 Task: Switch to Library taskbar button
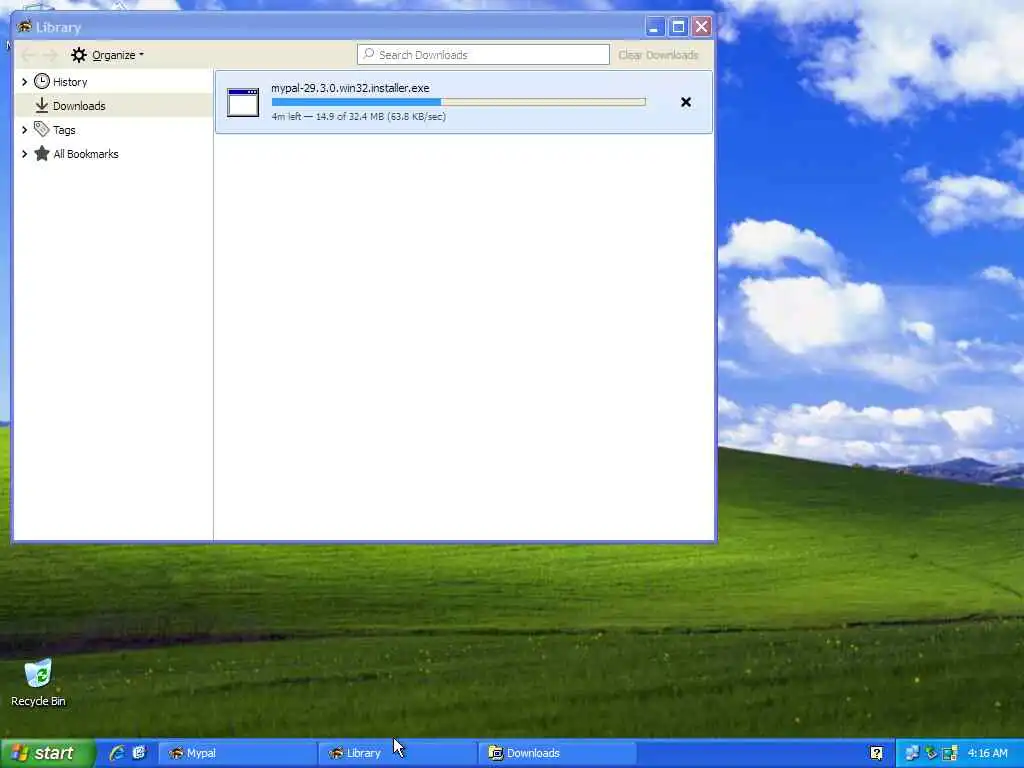(x=398, y=753)
